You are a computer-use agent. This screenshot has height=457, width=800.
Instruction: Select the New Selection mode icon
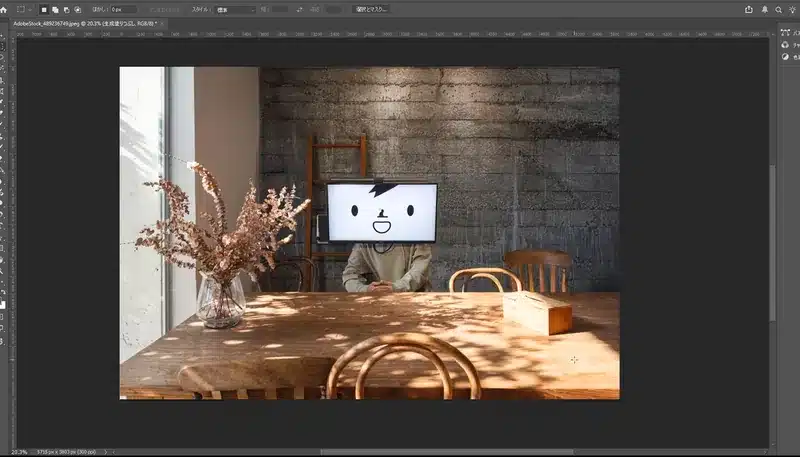coord(44,9)
